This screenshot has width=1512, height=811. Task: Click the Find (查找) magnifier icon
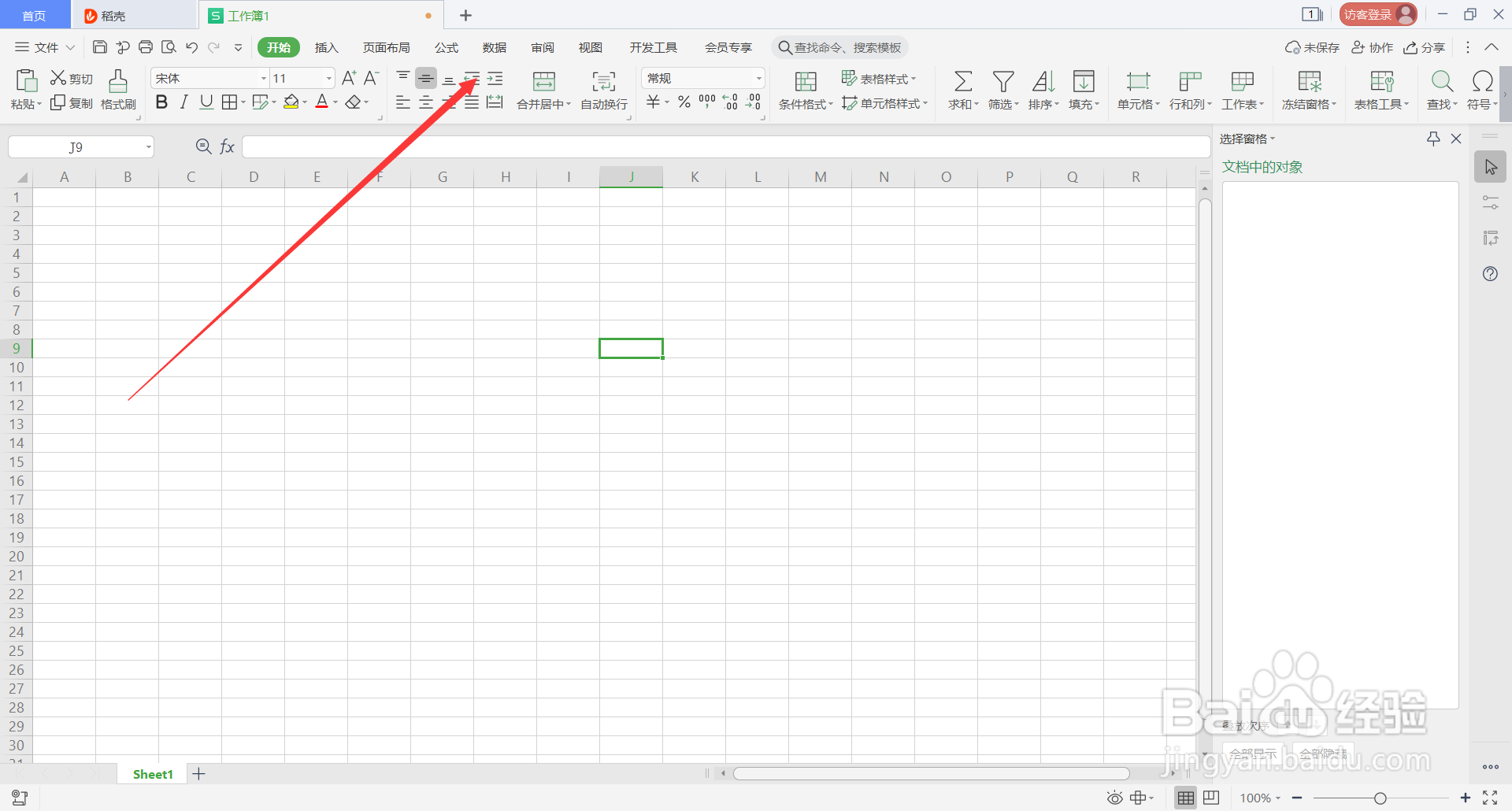[1442, 81]
